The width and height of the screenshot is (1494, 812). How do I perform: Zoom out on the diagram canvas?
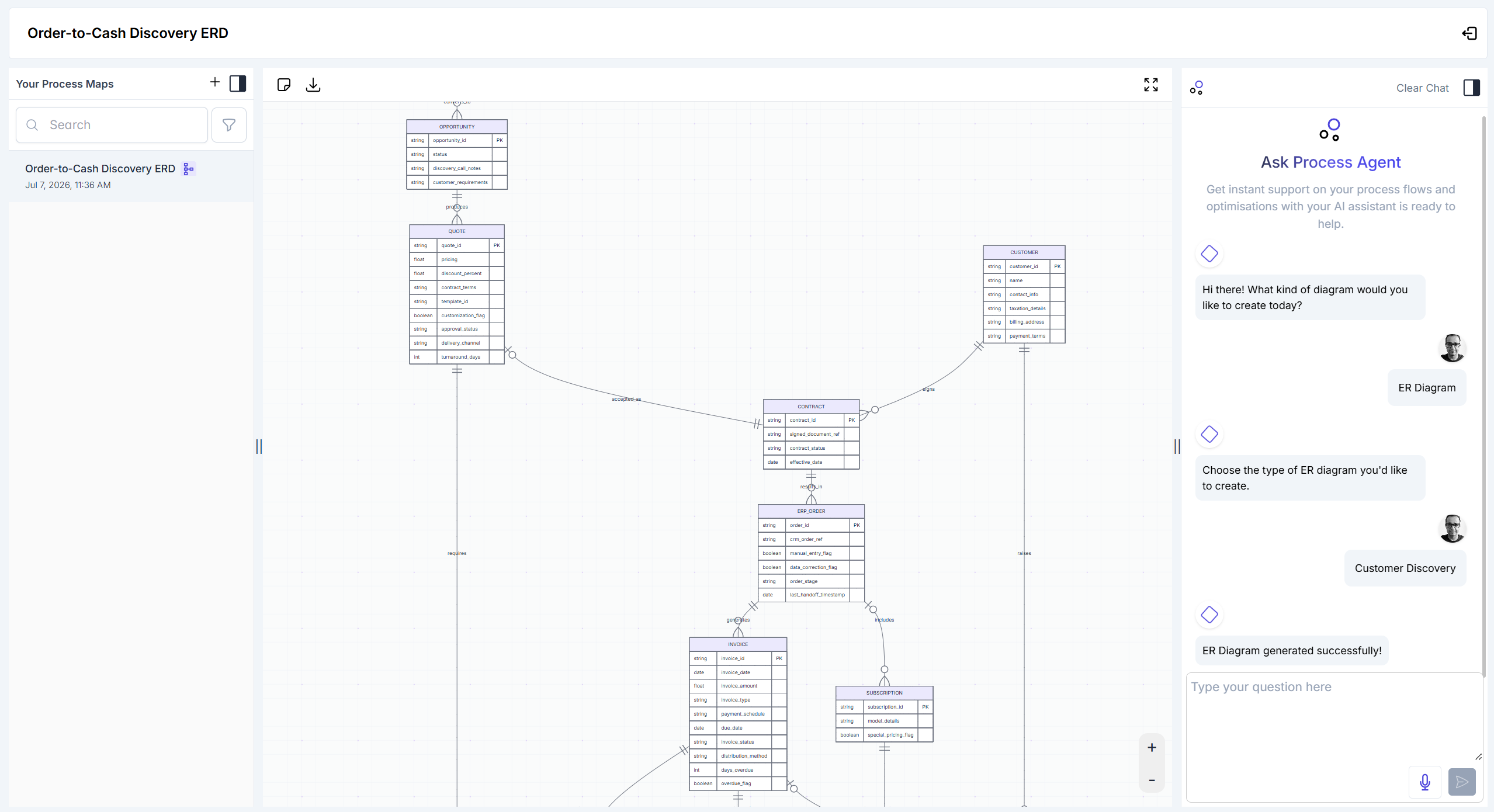click(x=1152, y=780)
